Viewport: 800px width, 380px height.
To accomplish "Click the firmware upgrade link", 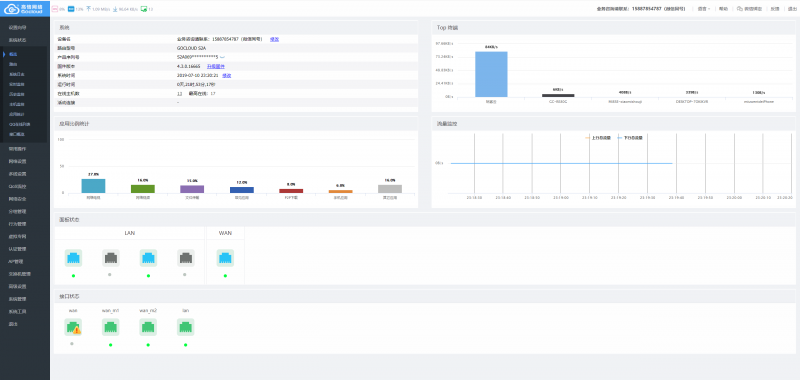I will (216, 66).
